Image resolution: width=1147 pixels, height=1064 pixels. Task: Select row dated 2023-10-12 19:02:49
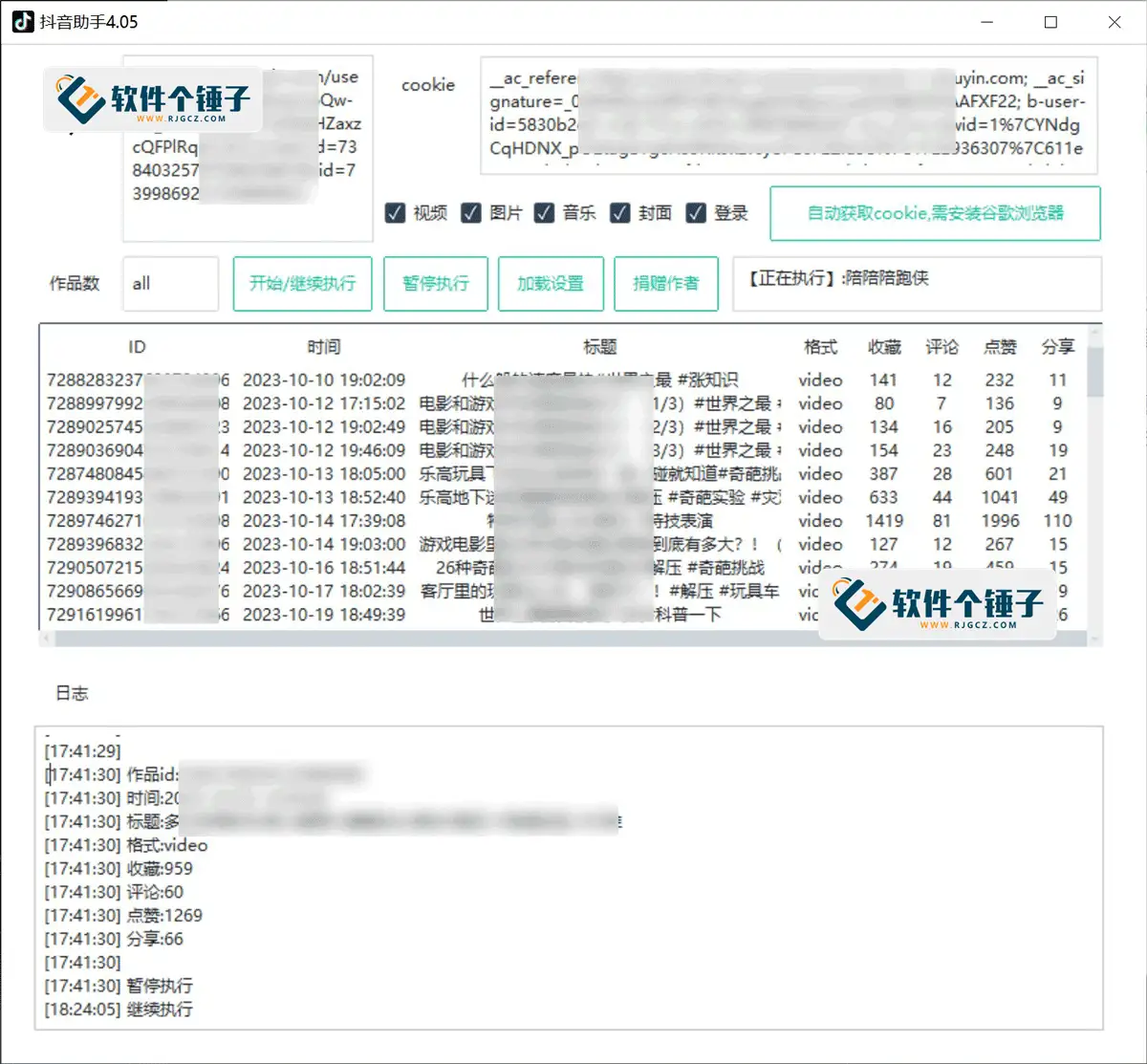564,427
